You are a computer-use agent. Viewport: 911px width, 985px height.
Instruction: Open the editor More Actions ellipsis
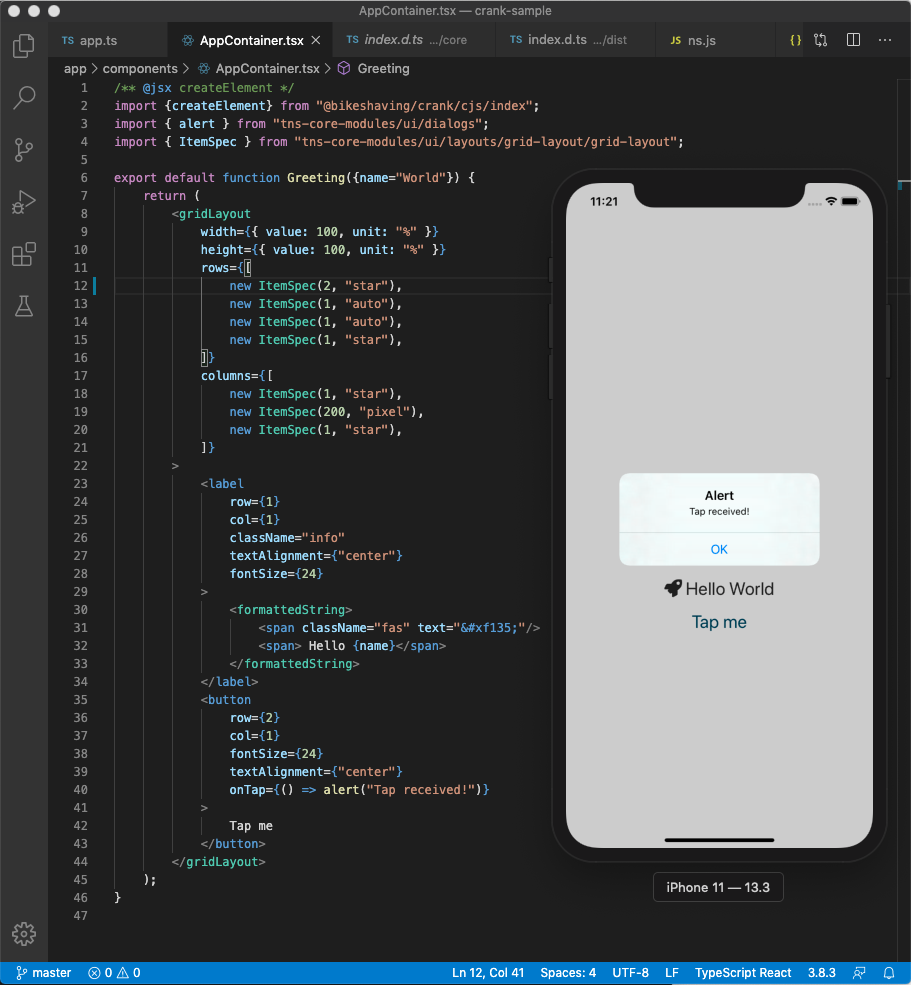click(885, 40)
